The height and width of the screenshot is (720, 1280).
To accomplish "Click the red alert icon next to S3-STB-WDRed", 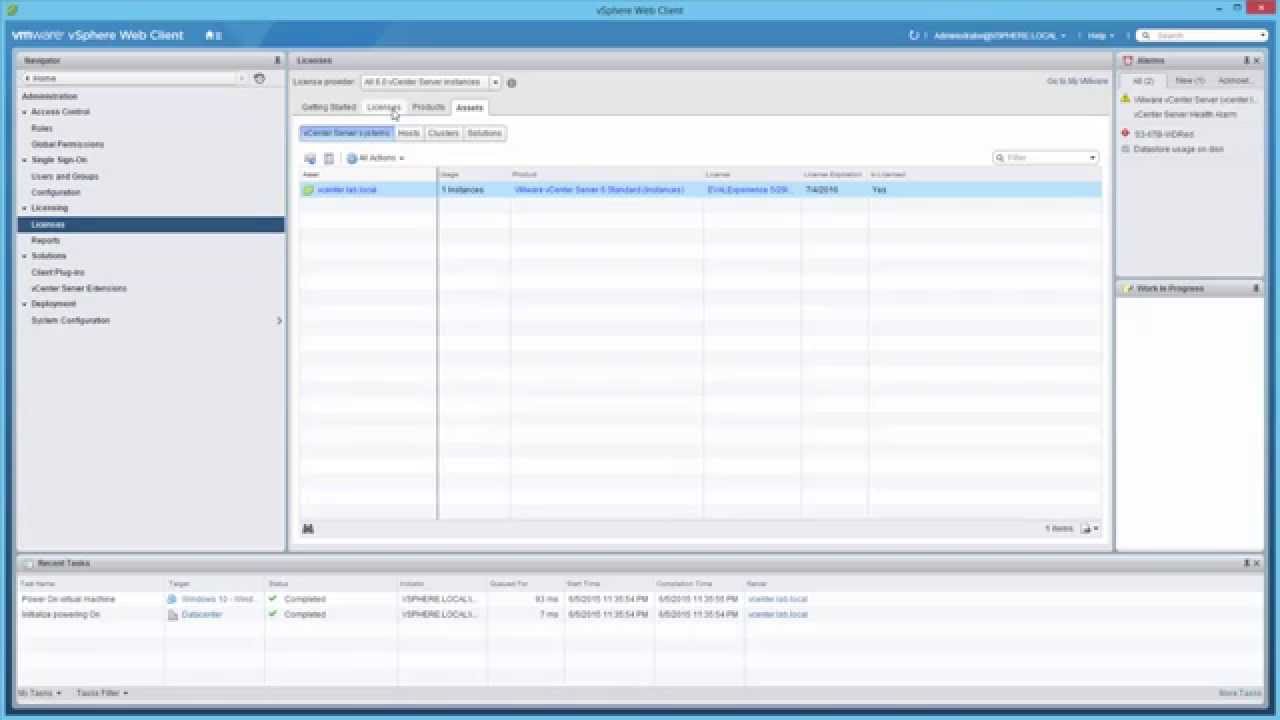I will [x=1126, y=133].
